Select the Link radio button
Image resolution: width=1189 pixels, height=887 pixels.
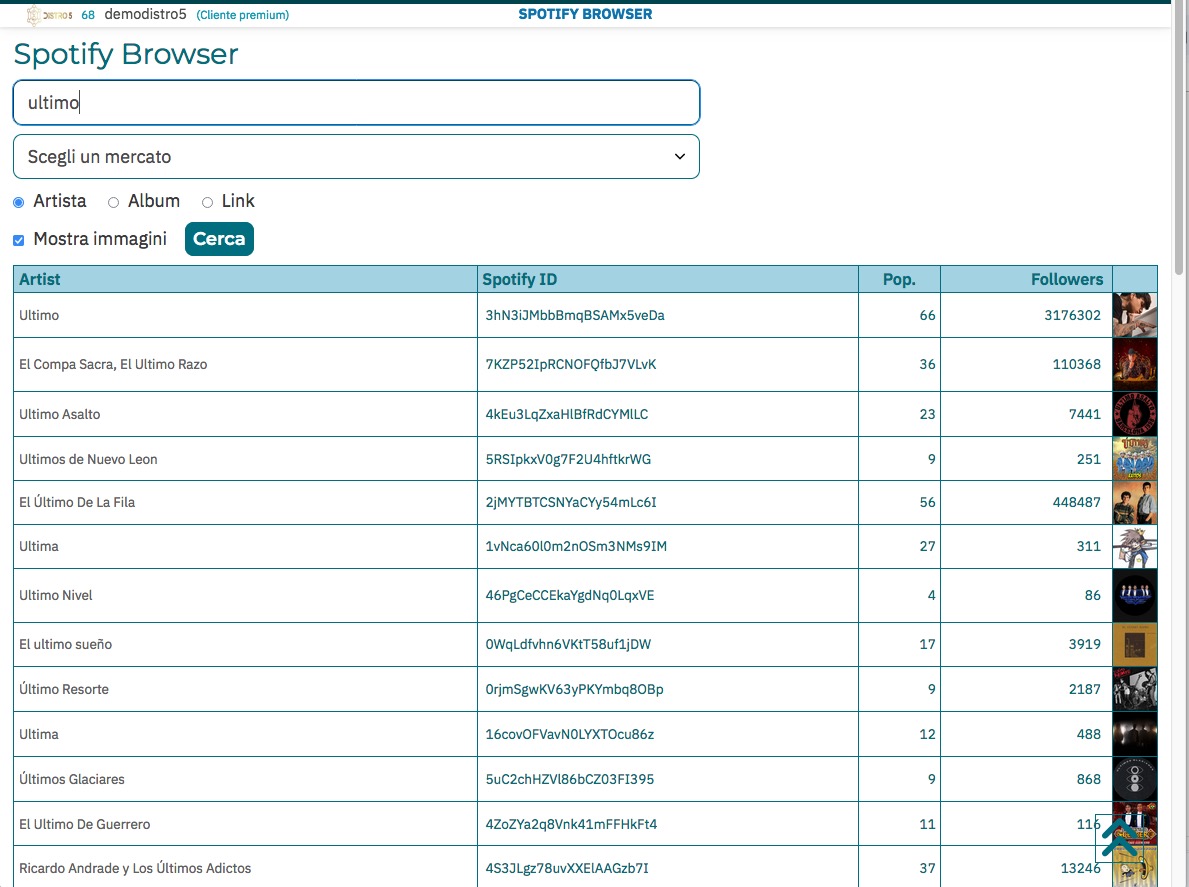coord(207,202)
